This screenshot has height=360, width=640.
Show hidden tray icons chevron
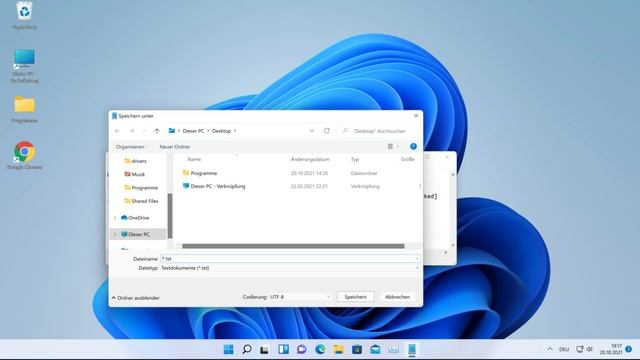click(x=550, y=349)
